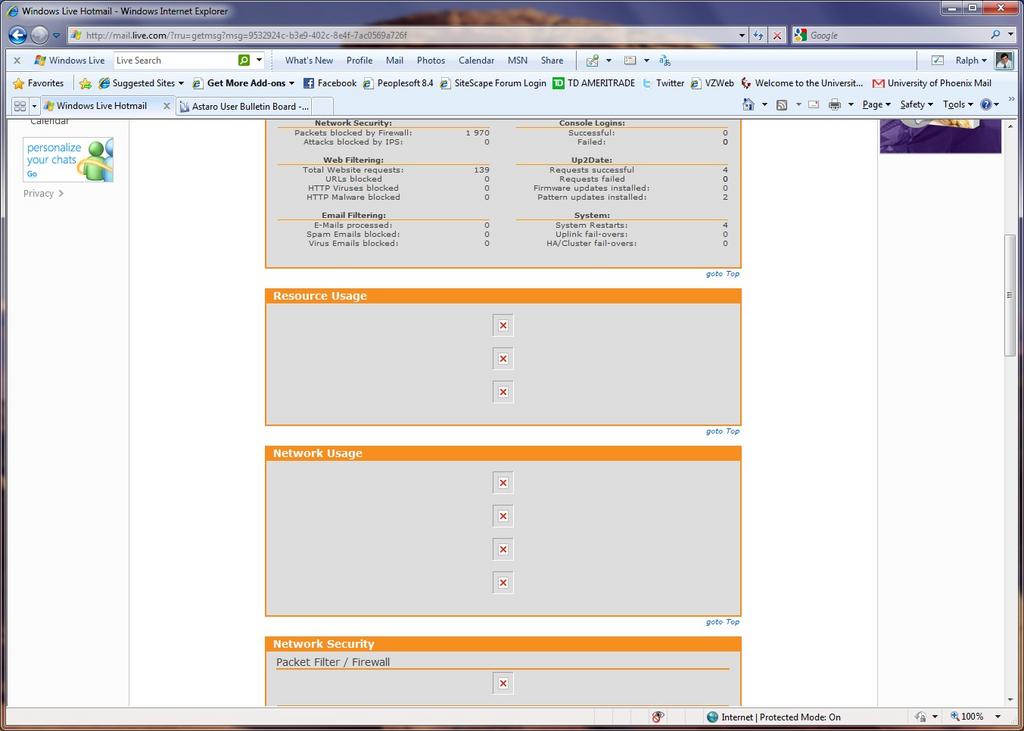Expand Get More Add-ons dropdown

tap(291, 84)
